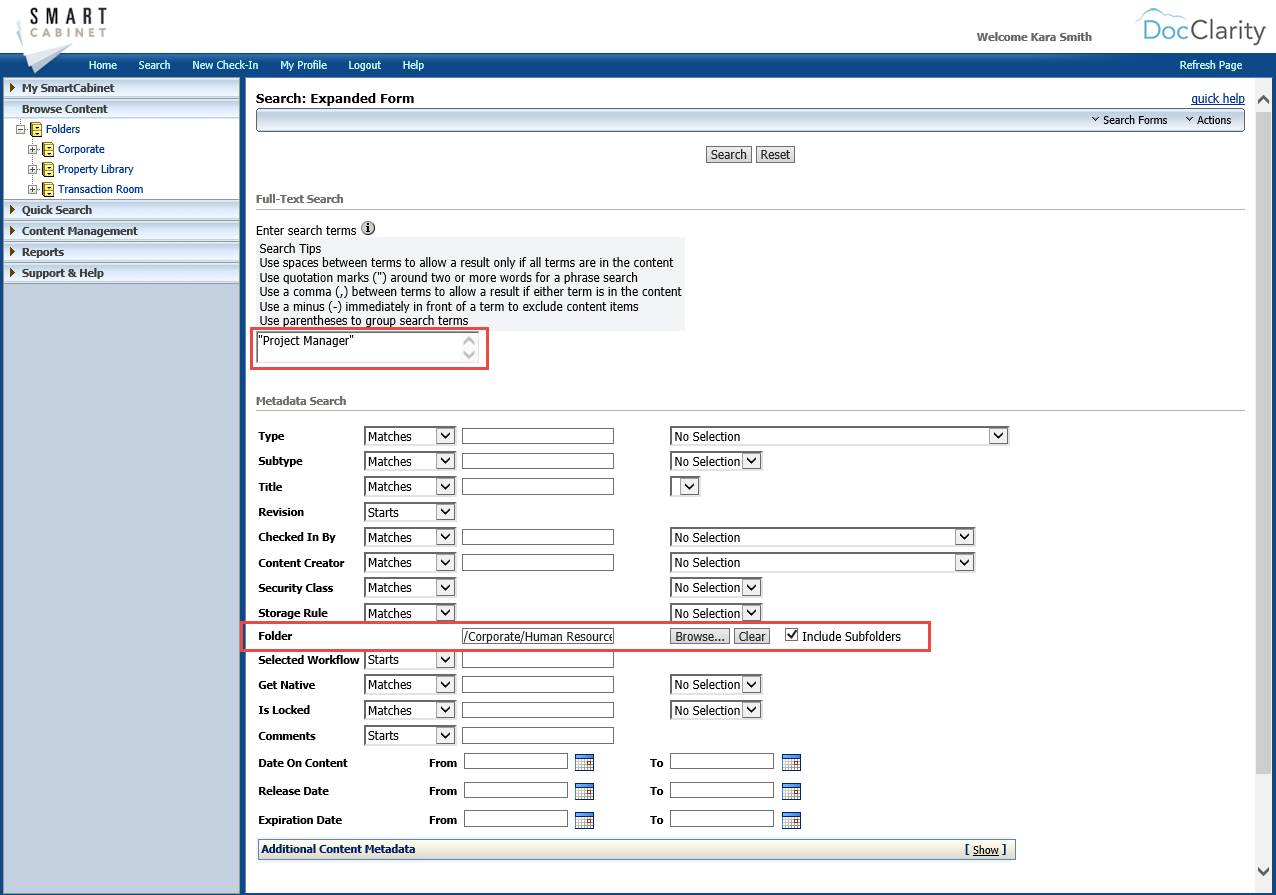The image size is (1276, 895).
Task: Uncheck the Include Subfolders checkbox
Action: click(791, 633)
